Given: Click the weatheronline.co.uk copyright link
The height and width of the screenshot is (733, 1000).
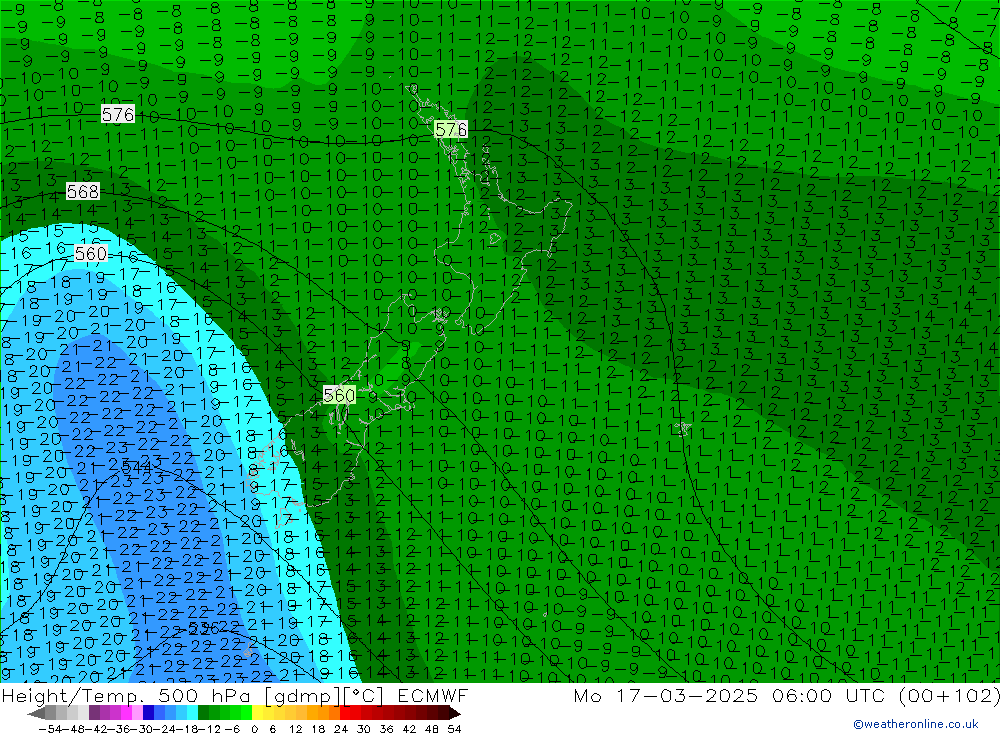Looking at the screenshot, I should 915,724.
